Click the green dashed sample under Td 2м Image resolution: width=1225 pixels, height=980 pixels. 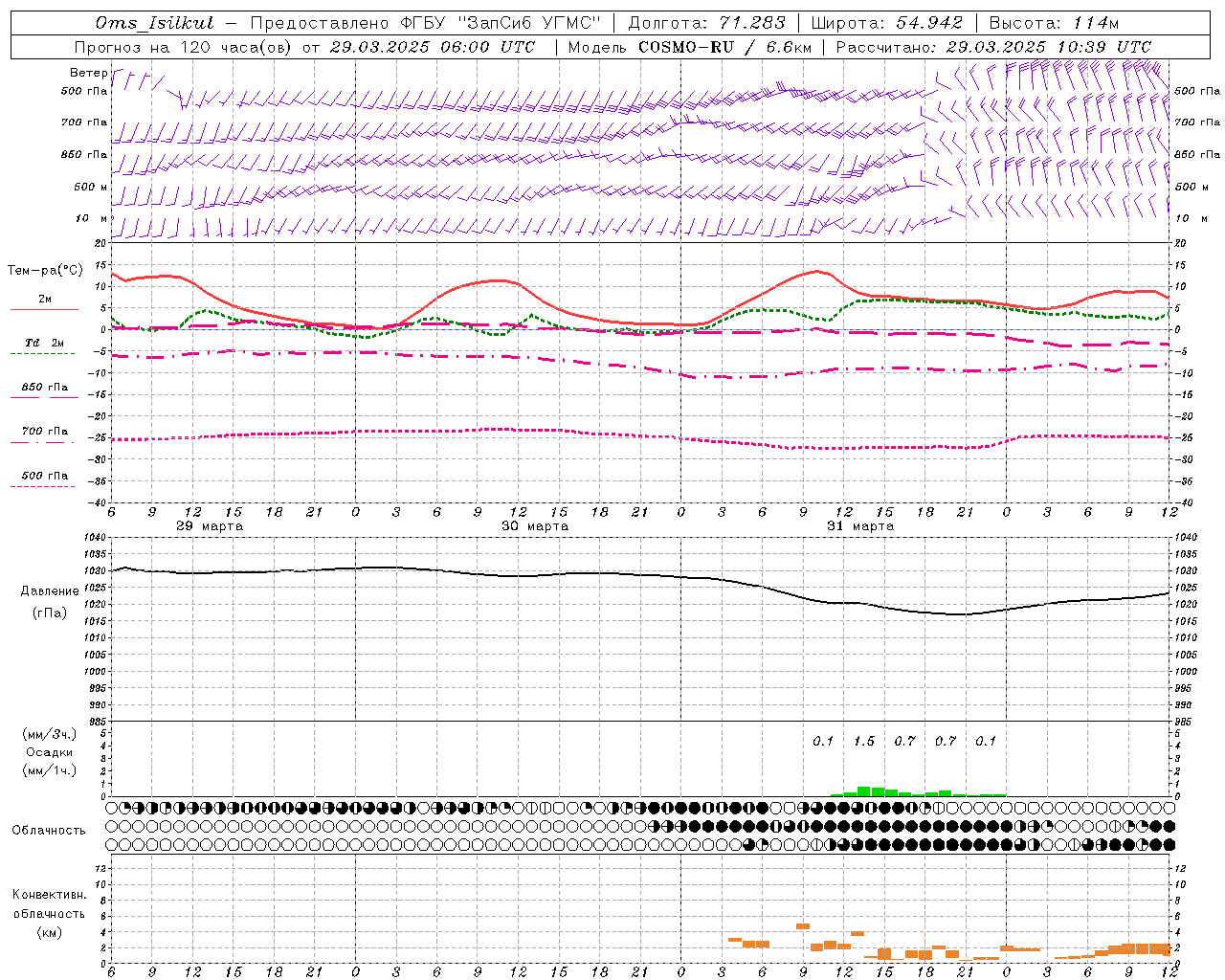42,353
